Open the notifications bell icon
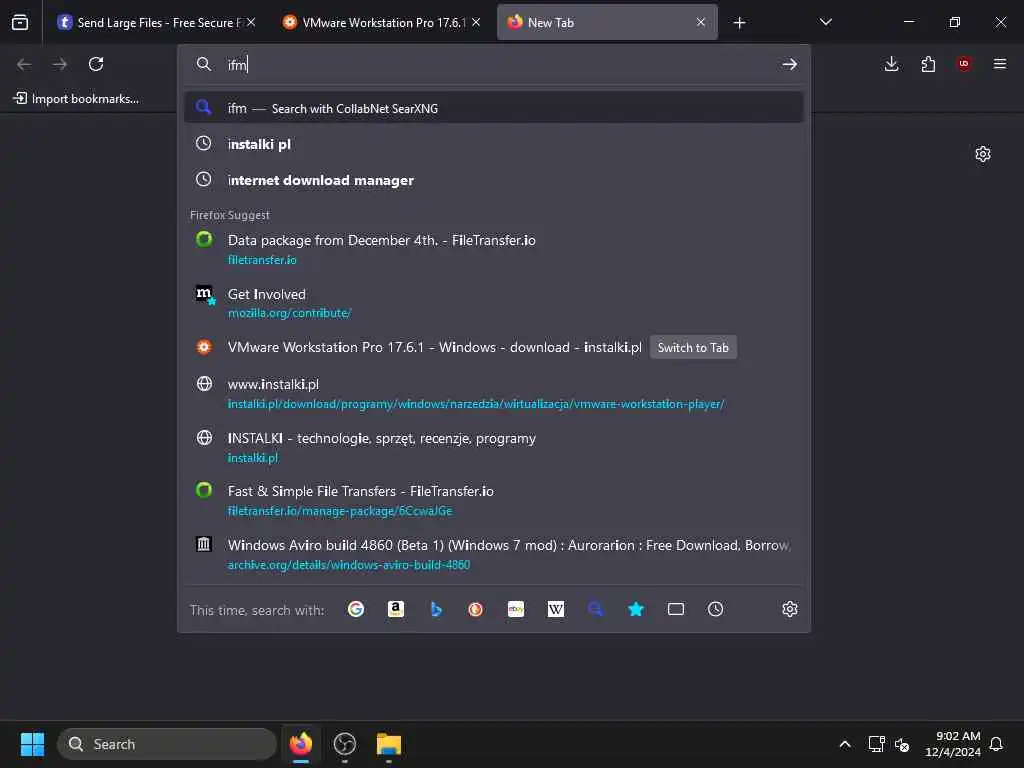The height and width of the screenshot is (768, 1024). [997, 744]
